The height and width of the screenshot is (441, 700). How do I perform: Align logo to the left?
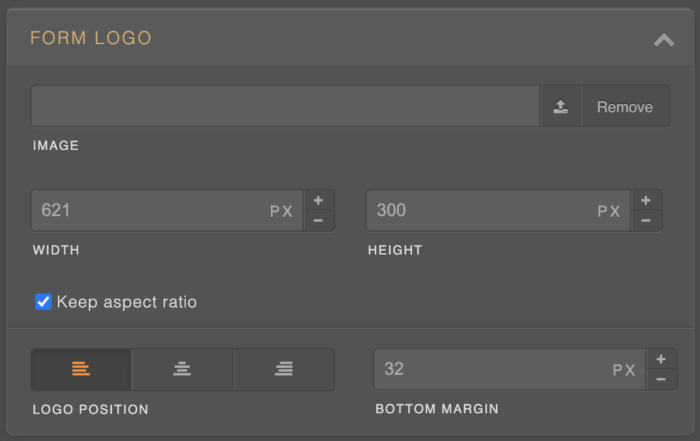click(81, 369)
